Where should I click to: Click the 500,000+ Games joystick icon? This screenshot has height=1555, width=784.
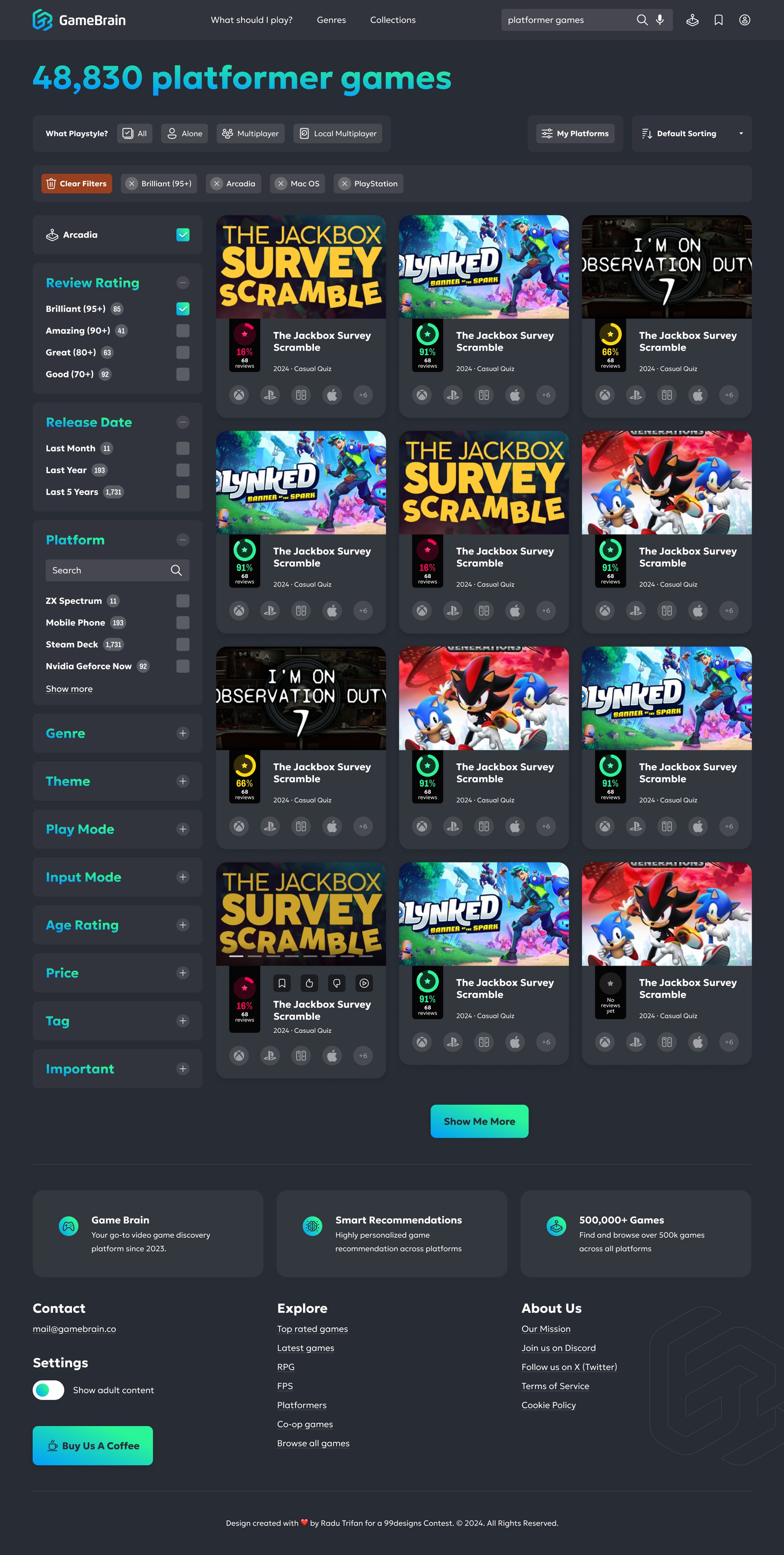point(556,1226)
